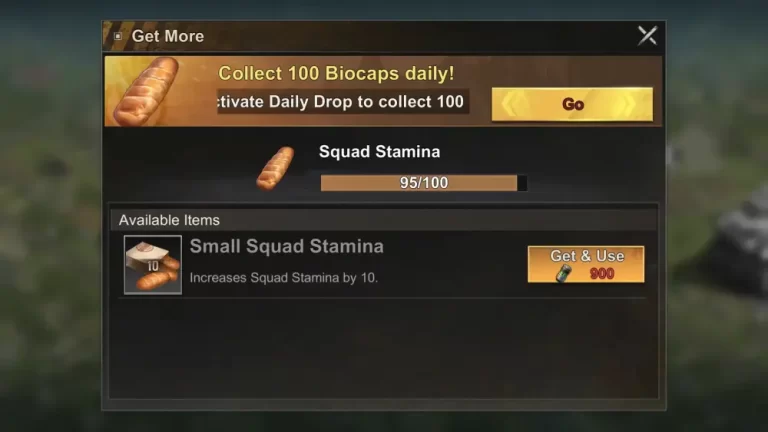Select the Collect 100 Biocaps daily headline

pyautogui.click(x=336, y=73)
